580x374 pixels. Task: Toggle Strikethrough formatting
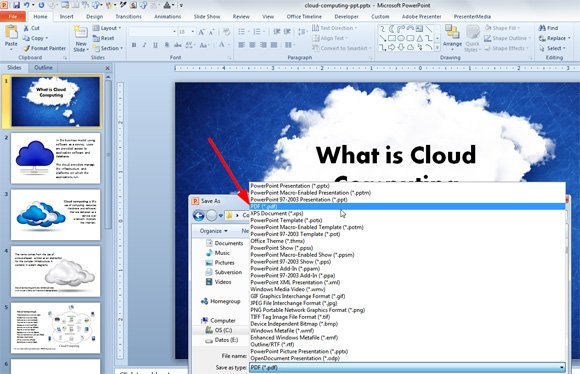pyautogui.click(x=178, y=45)
